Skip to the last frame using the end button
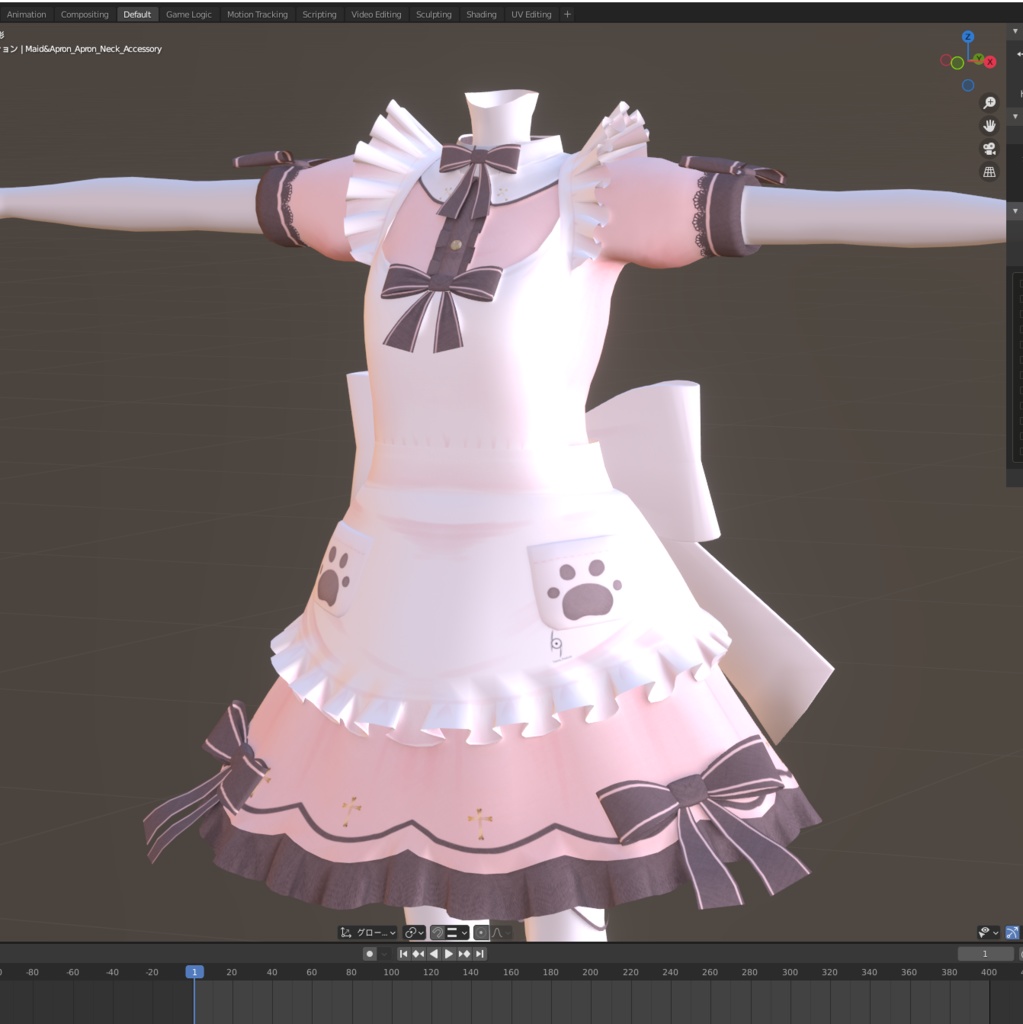 (480, 953)
